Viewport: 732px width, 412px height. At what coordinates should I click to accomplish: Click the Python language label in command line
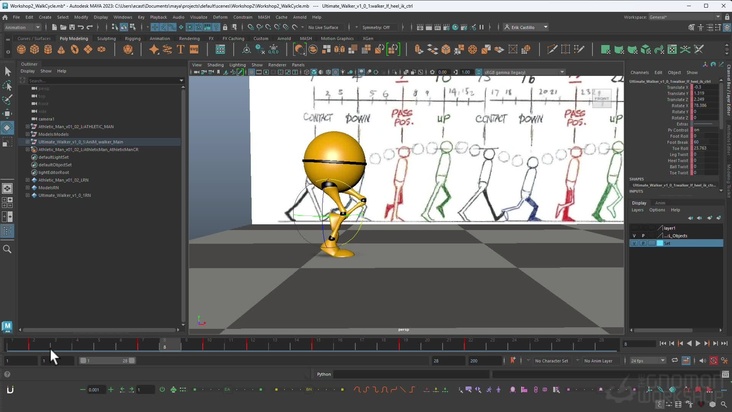point(324,374)
